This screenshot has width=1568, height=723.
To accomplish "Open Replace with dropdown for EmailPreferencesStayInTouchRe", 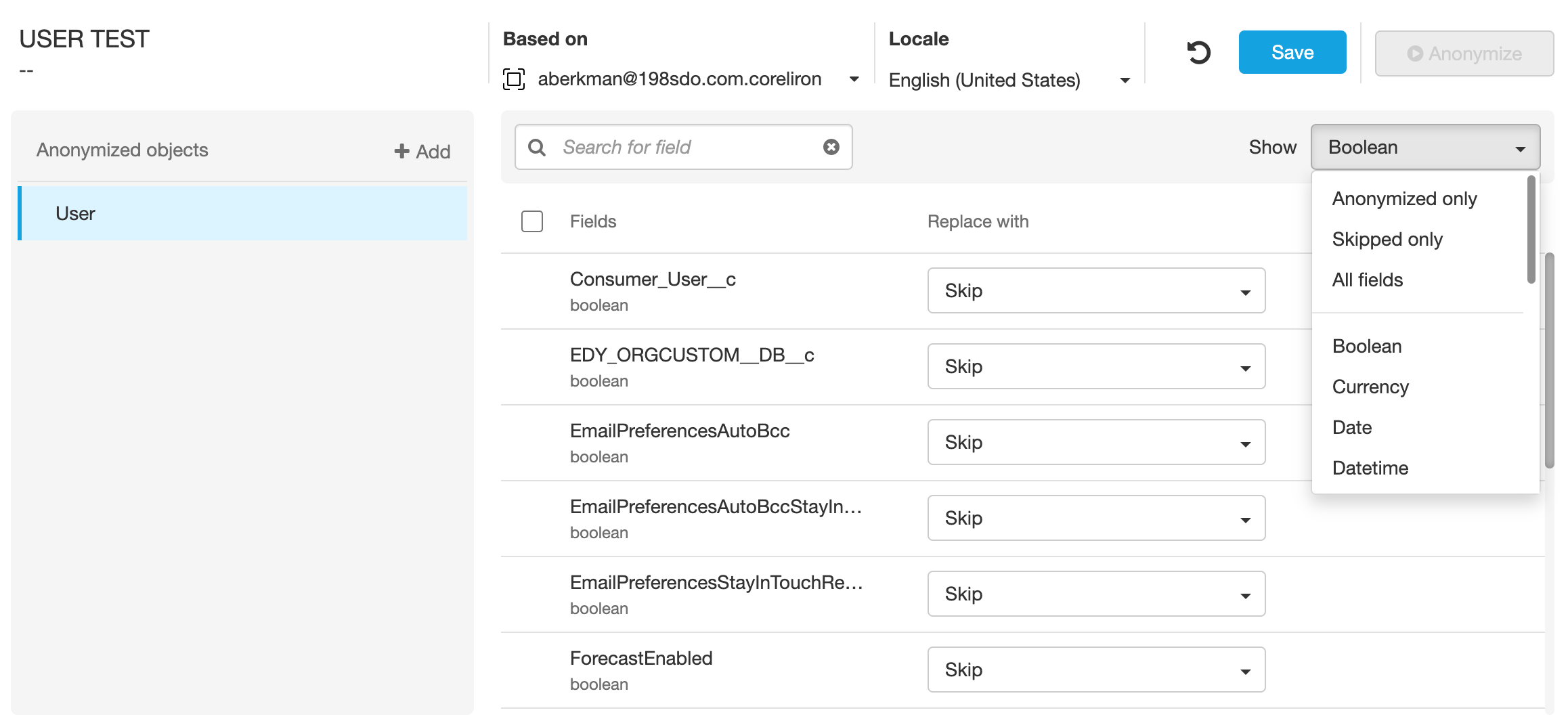I will [1096, 594].
